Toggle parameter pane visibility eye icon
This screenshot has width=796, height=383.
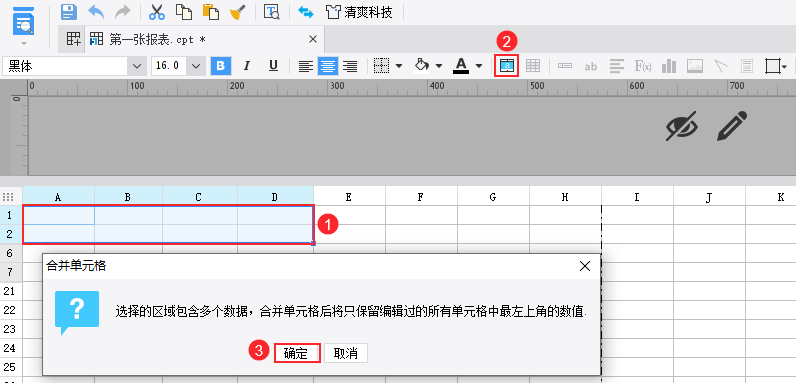682,125
